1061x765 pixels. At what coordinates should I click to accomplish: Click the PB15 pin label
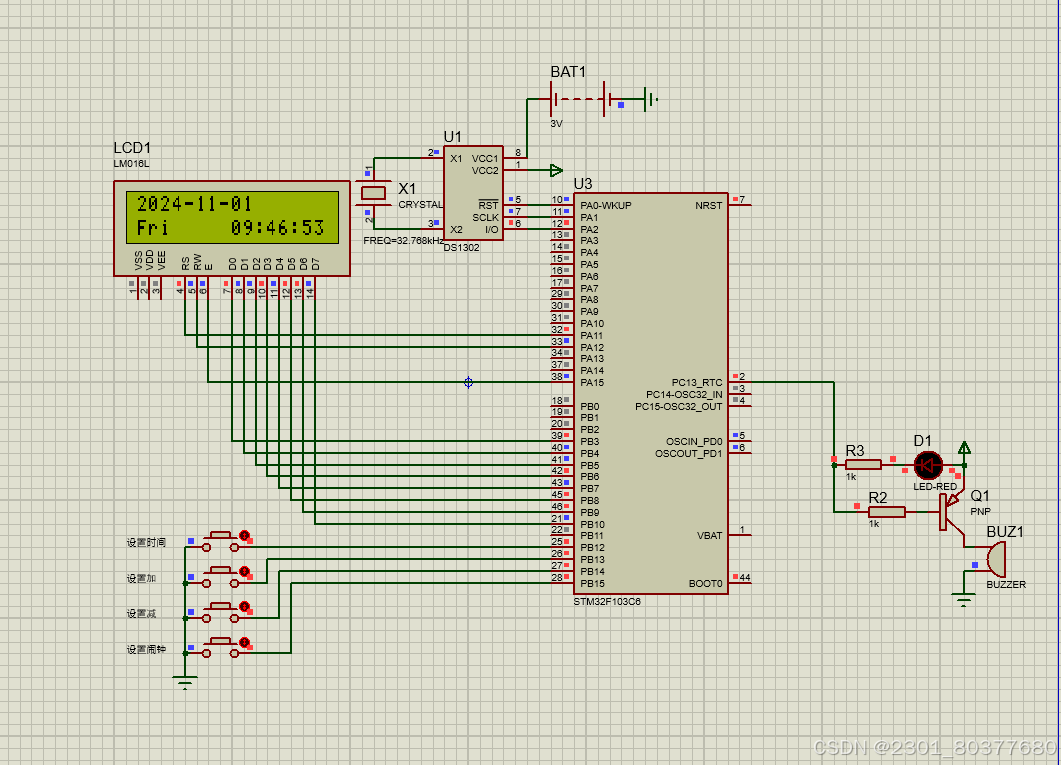(592, 584)
